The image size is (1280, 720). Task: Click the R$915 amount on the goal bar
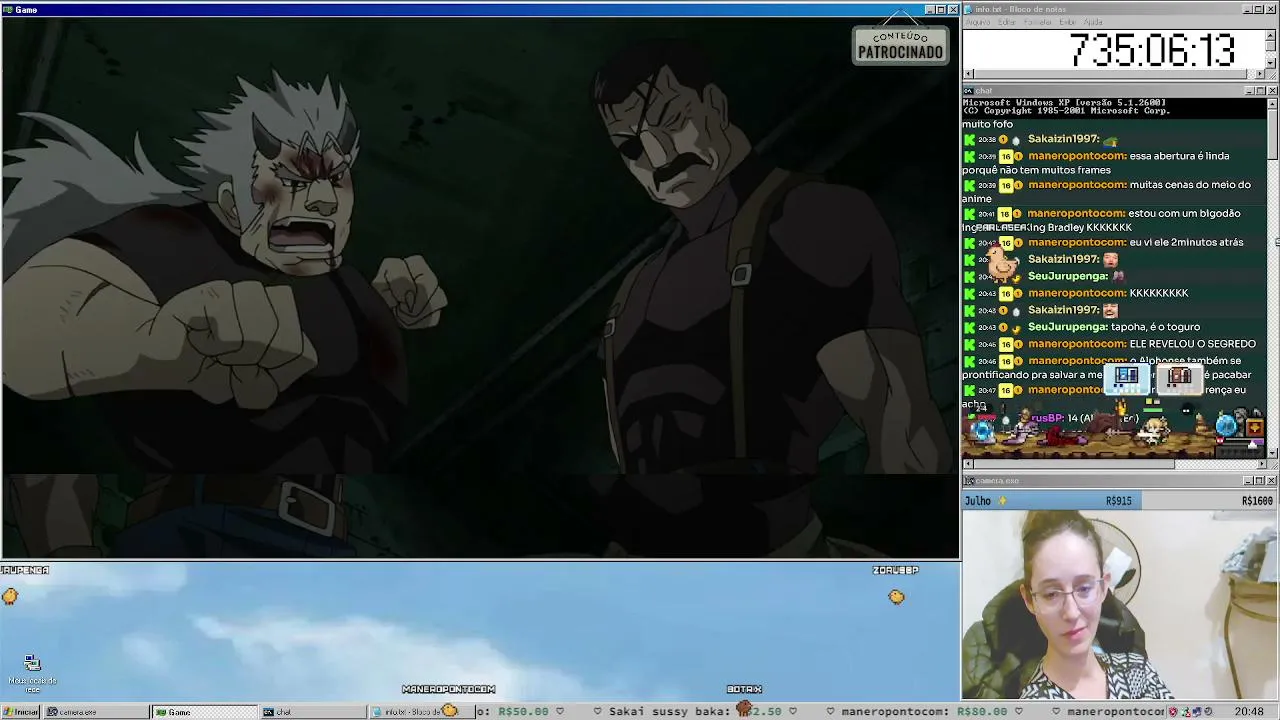(x=1119, y=501)
